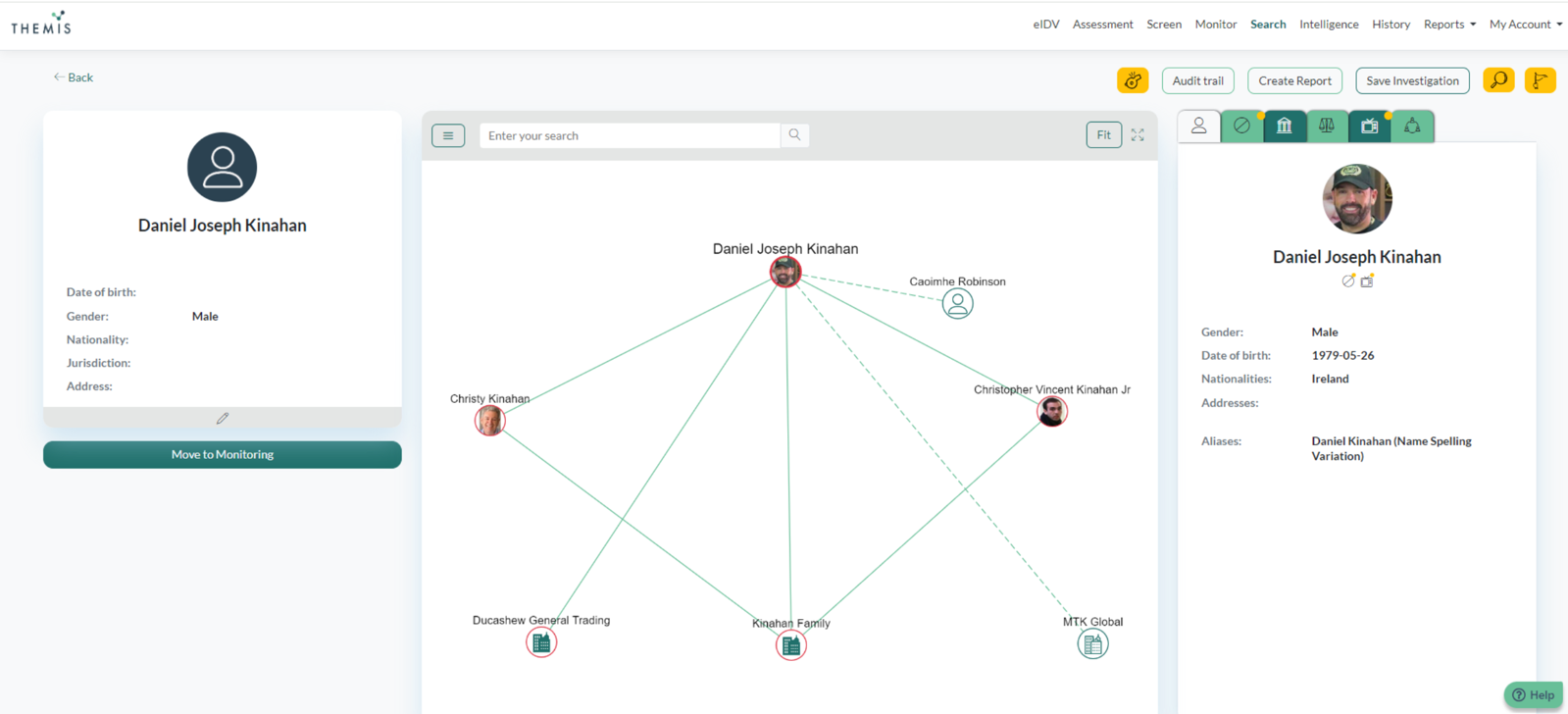Click the nationality value Ireland

tap(1330, 379)
